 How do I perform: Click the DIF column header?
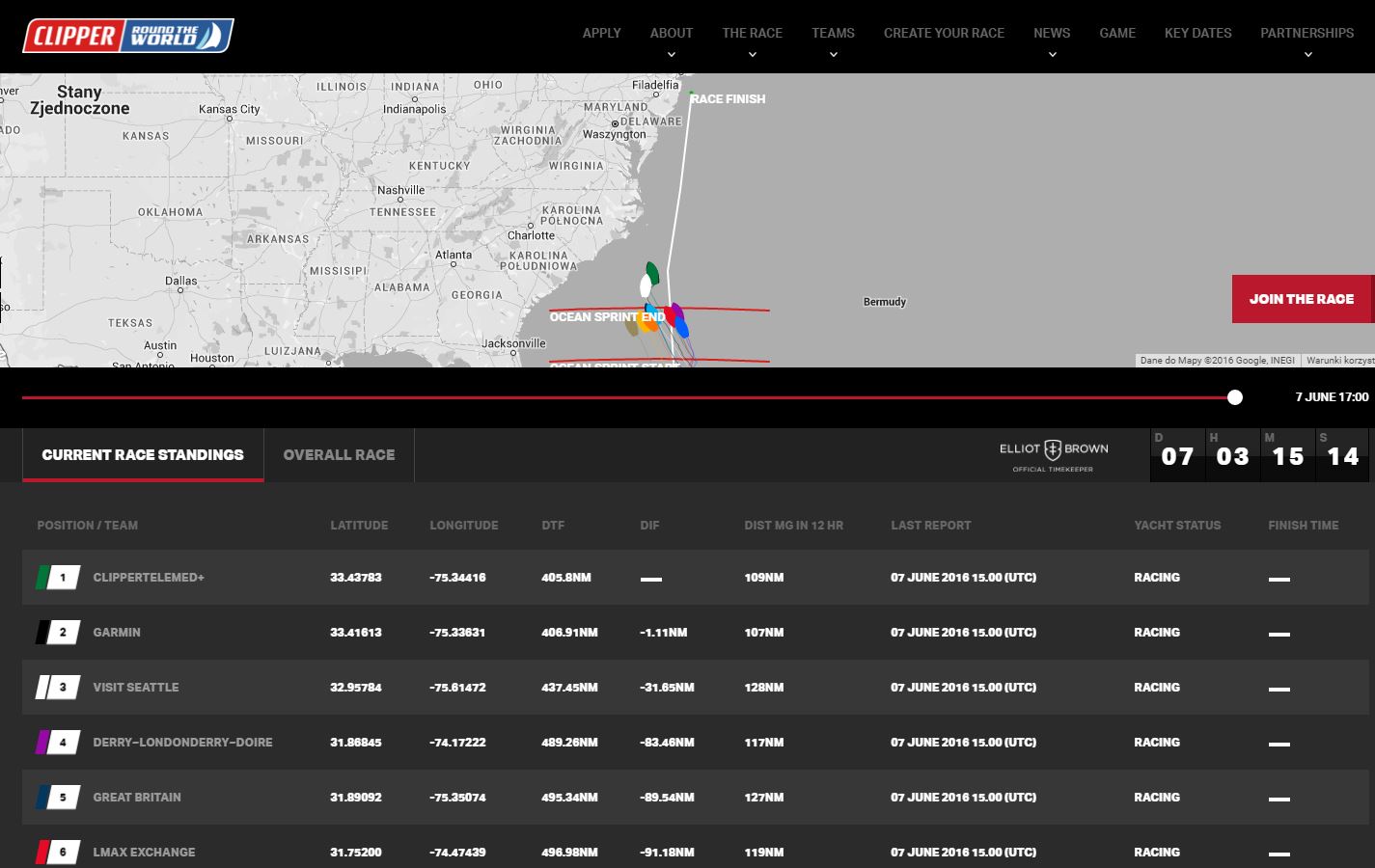point(649,526)
